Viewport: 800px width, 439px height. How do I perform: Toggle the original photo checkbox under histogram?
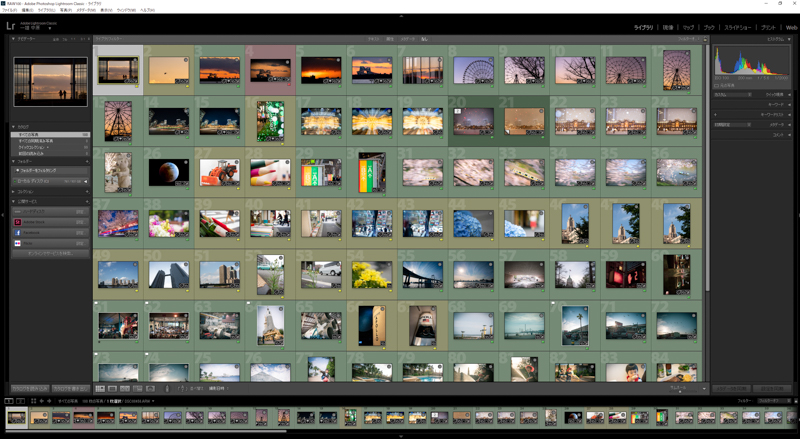click(x=716, y=85)
